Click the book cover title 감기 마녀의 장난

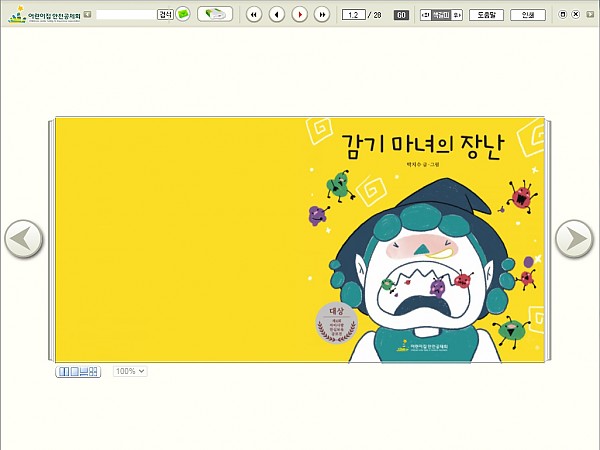(x=422, y=146)
